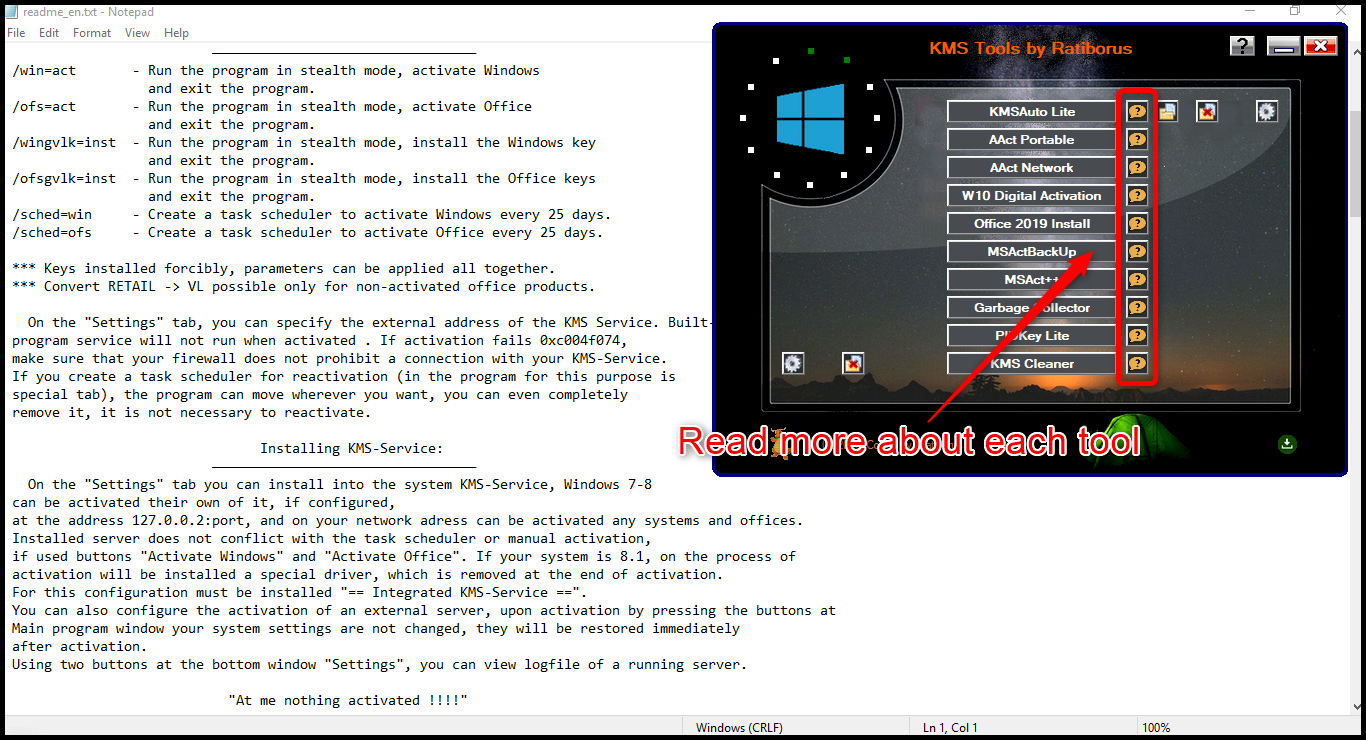Start W10 Digital Activation
The height and width of the screenshot is (740, 1366).
click(x=1032, y=196)
